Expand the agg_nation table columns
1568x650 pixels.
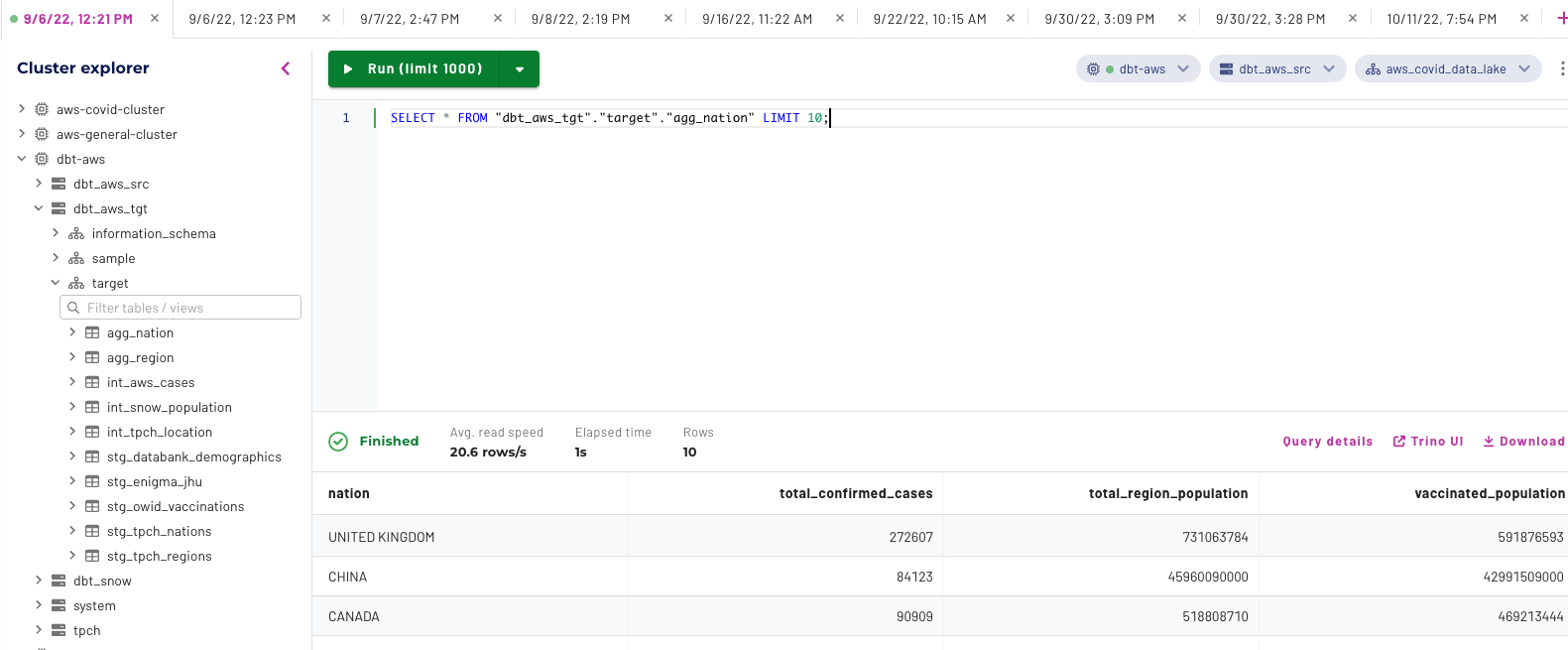point(72,331)
